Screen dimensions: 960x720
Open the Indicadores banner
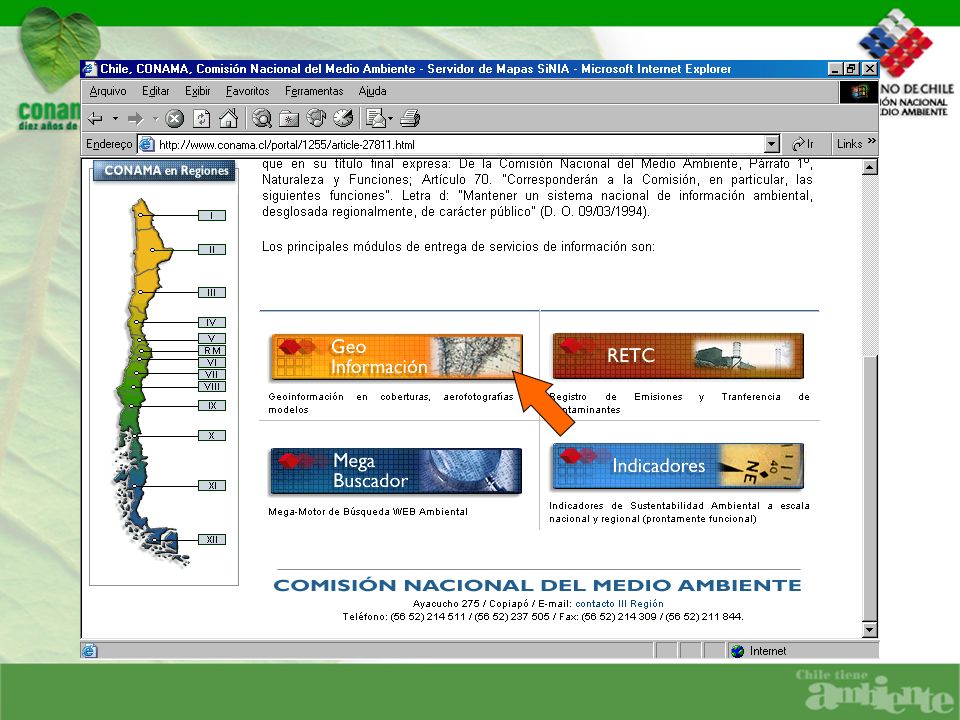pos(677,466)
